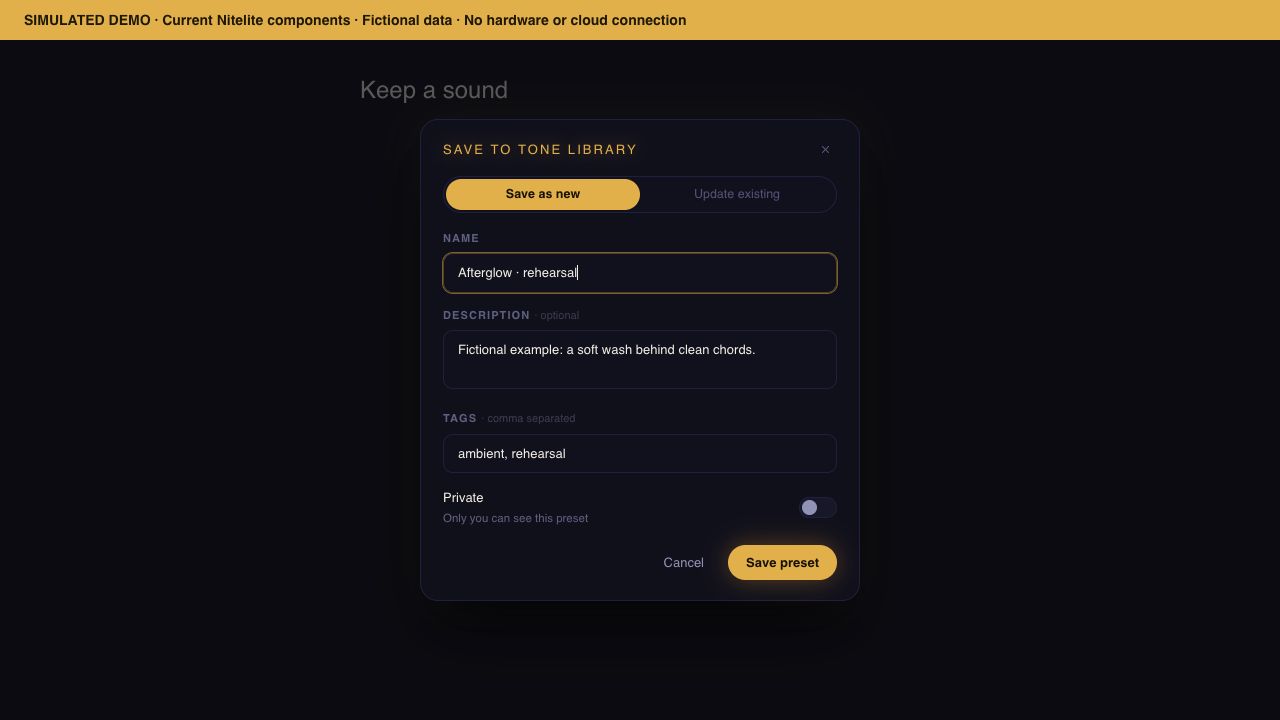Click the Private label text
The width and height of the screenshot is (1280, 720).
[x=463, y=498]
